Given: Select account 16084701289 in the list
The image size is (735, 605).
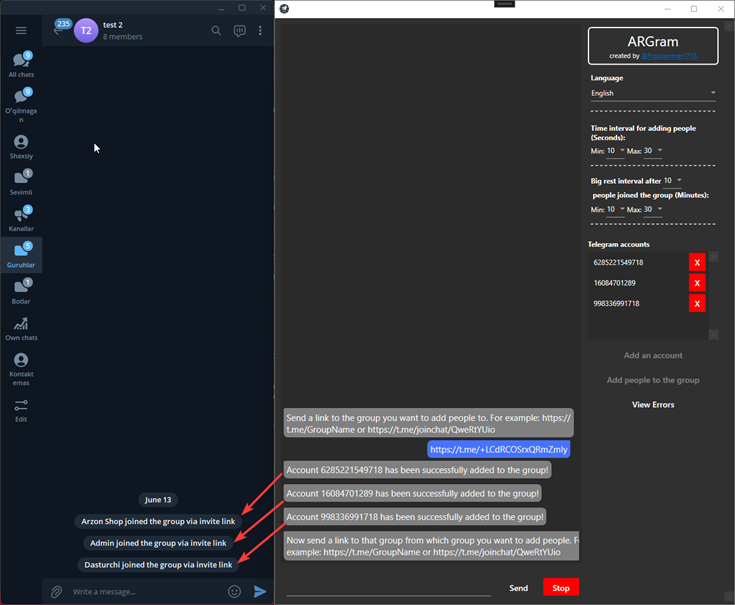Looking at the screenshot, I should coord(615,283).
